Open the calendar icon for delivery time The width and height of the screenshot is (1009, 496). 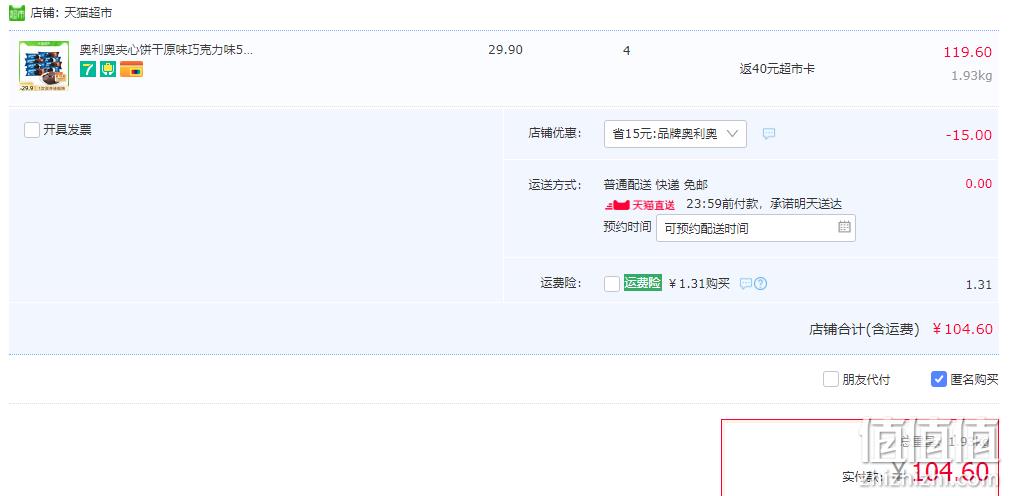(x=844, y=227)
